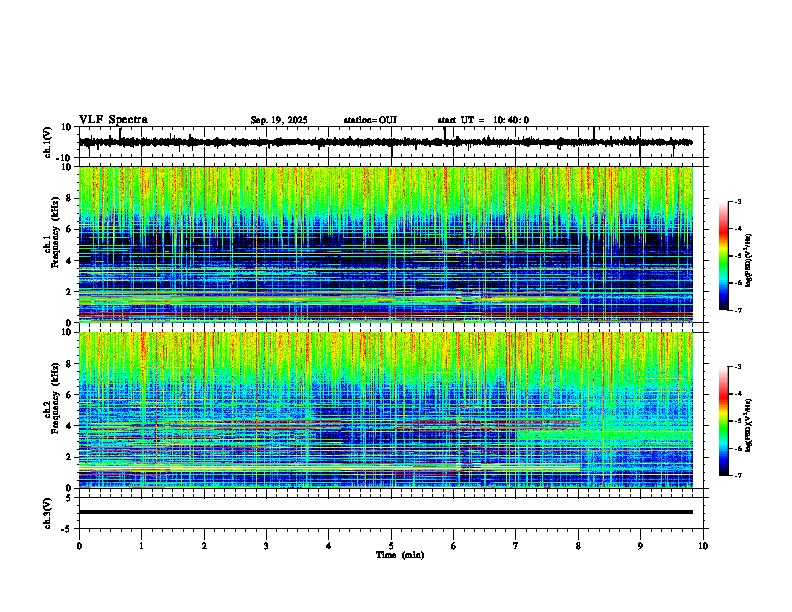The image size is (792, 612).
Task: Click the date "Sep. 19, 2025" header
Action: click(279, 120)
